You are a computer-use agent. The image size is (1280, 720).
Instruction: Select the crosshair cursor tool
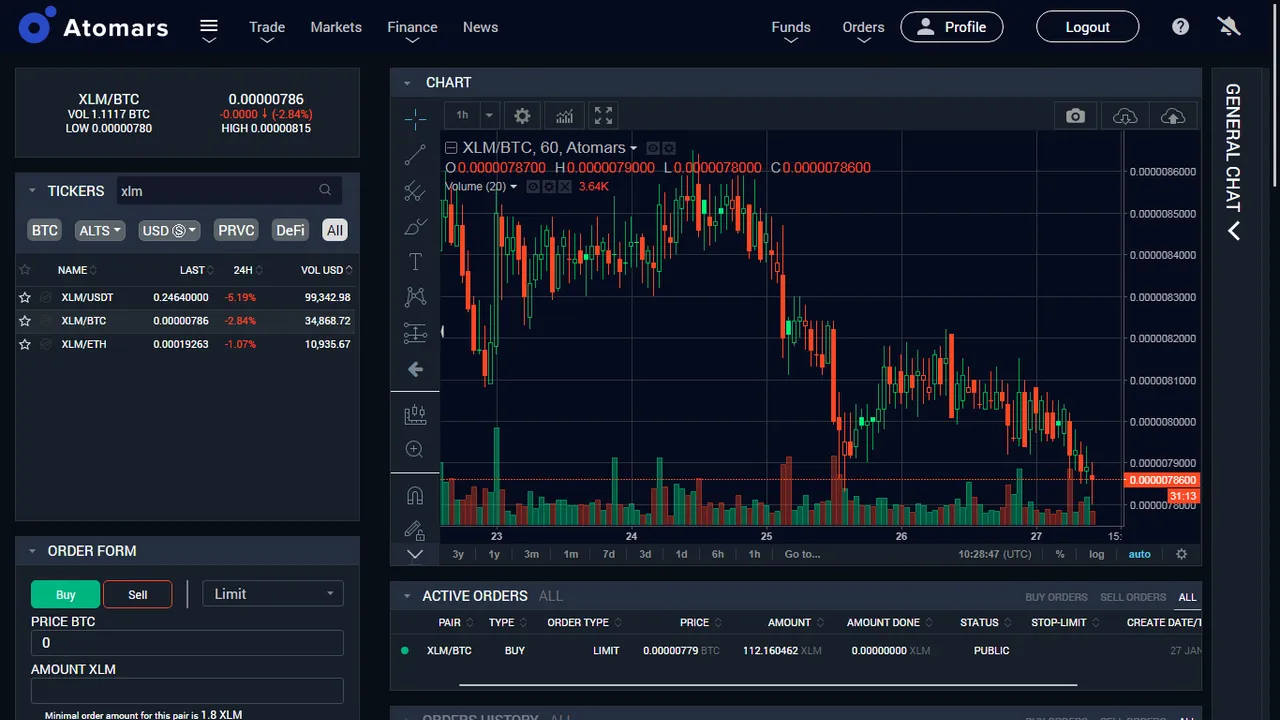415,120
